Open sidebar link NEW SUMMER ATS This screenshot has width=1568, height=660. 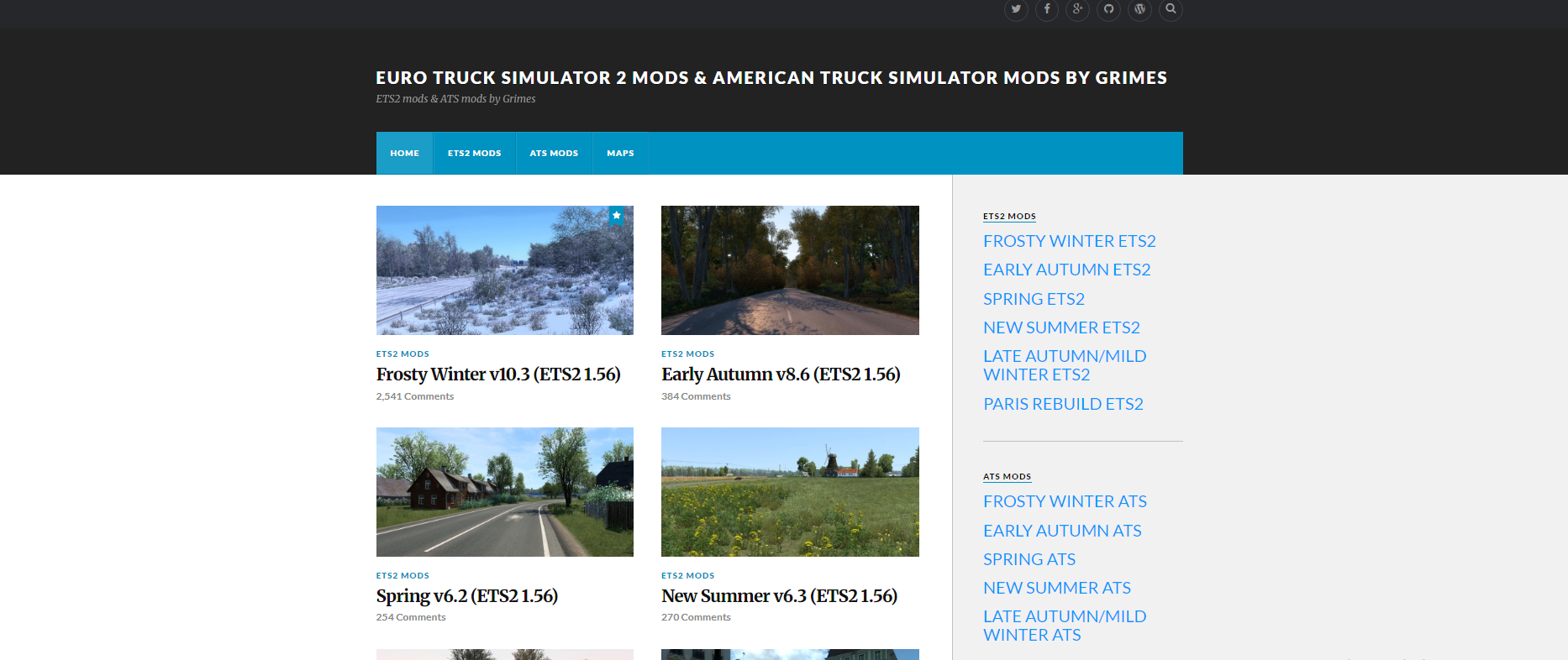click(x=1057, y=588)
